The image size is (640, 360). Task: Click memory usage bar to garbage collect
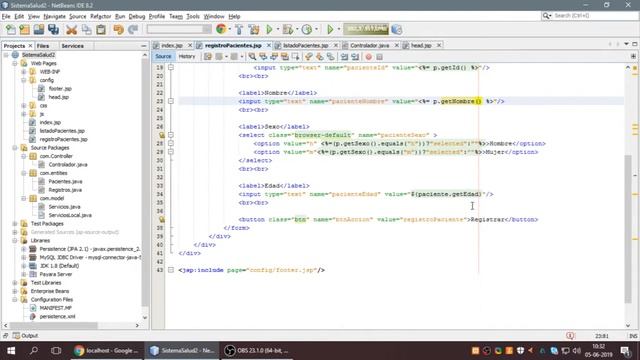[366, 29]
